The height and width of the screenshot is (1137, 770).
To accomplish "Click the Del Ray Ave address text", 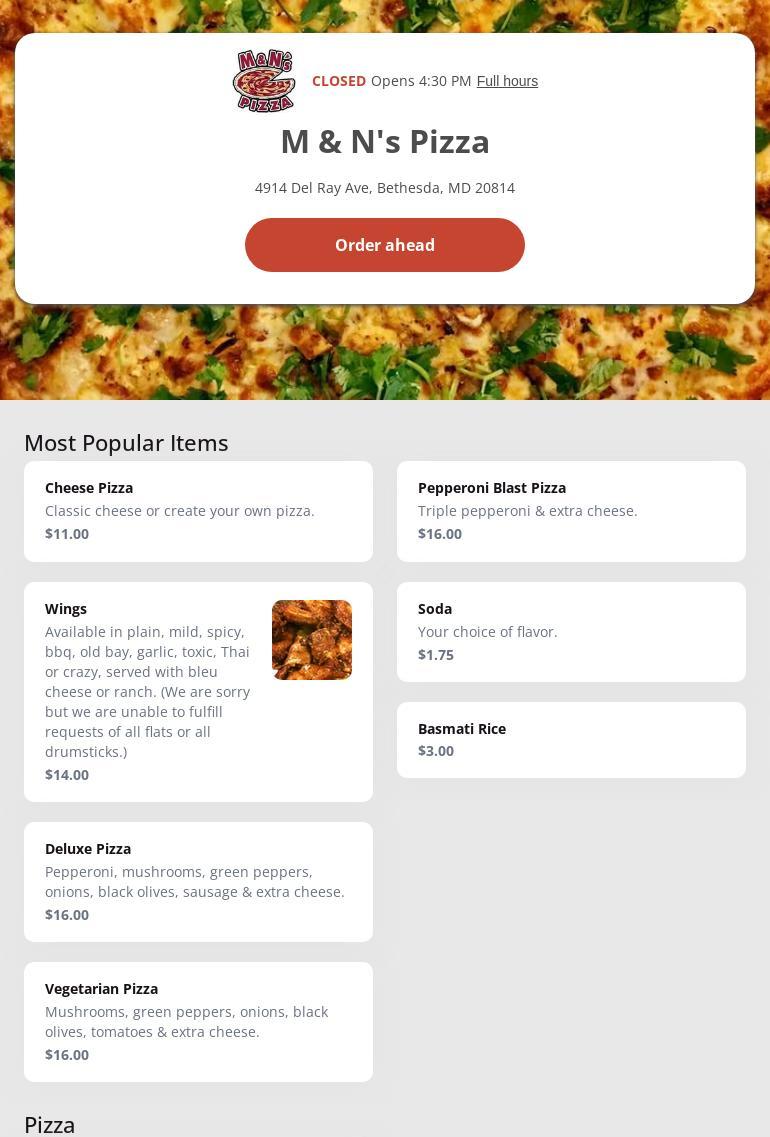I will [385, 188].
